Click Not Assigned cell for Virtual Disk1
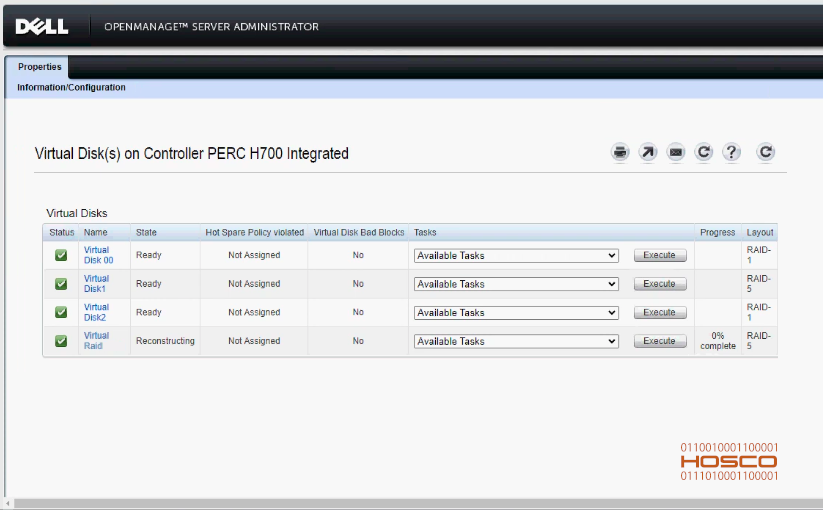The image size is (823, 510). (254, 284)
